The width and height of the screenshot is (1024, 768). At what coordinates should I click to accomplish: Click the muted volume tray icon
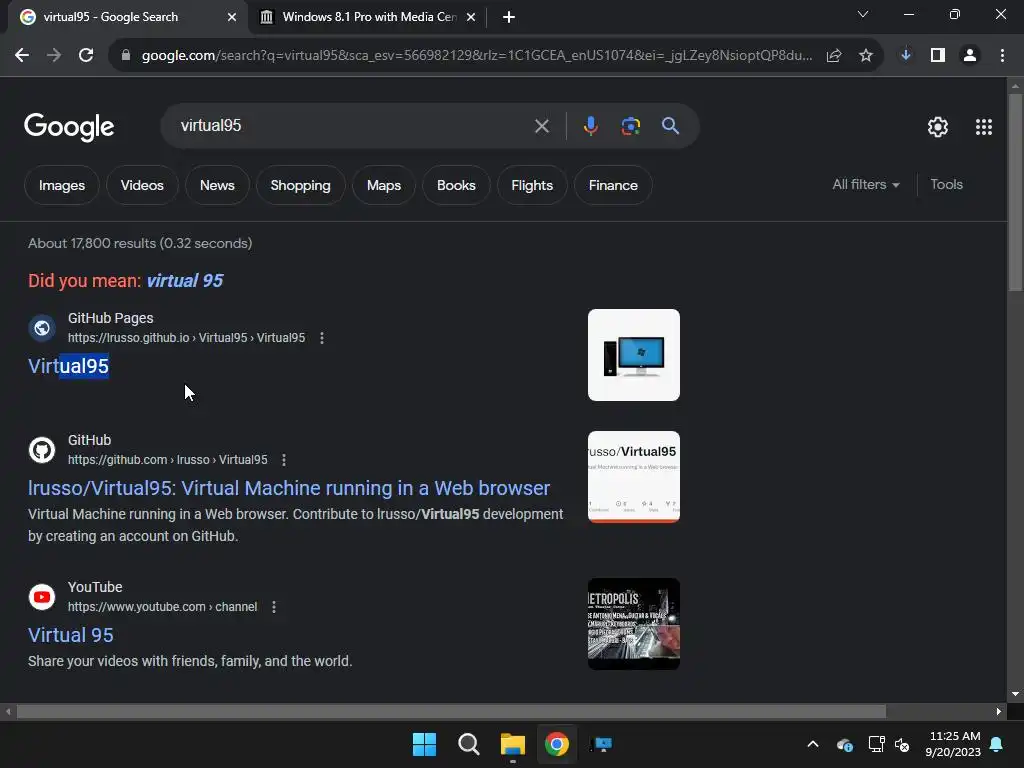pyautogui.click(x=903, y=744)
